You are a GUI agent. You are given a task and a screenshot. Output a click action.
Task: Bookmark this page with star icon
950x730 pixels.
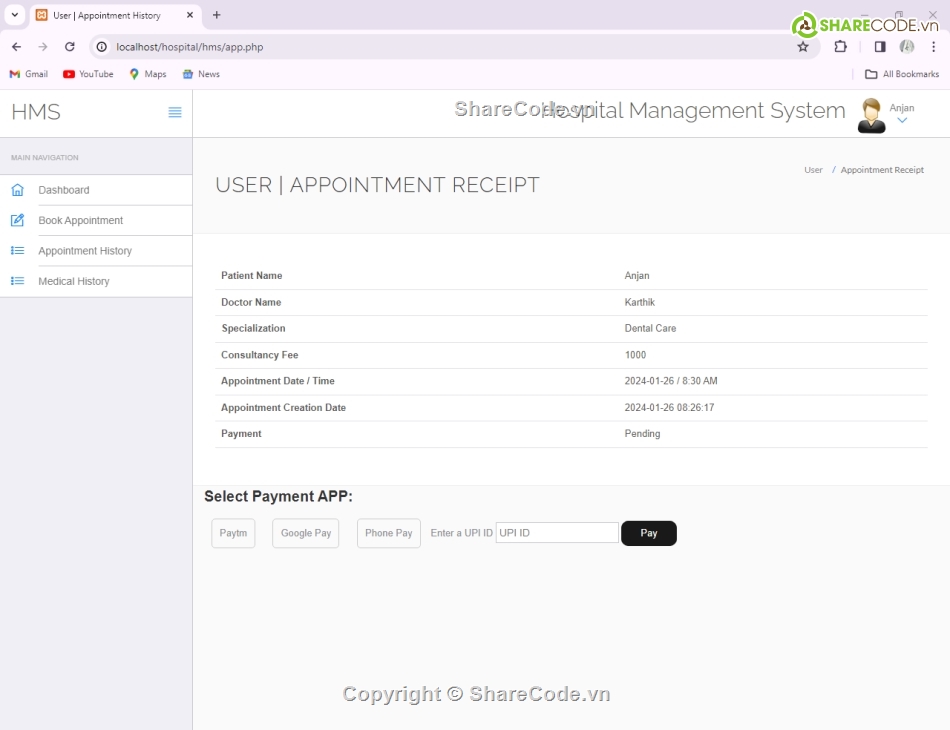tap(802, 47)
